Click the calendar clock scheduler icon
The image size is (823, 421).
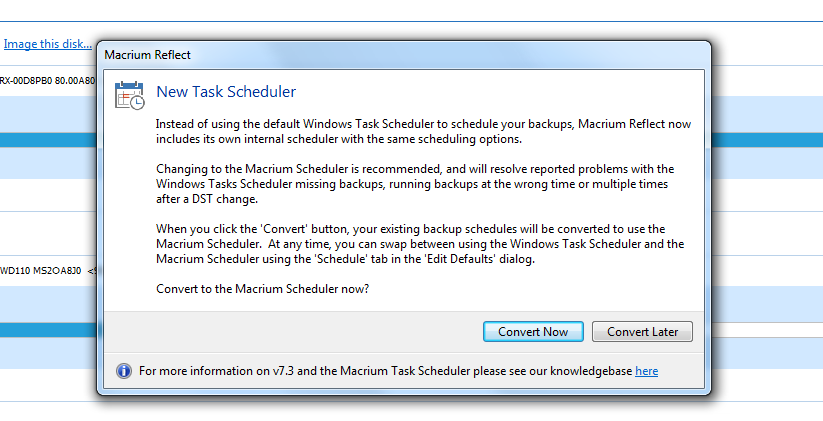129,94
